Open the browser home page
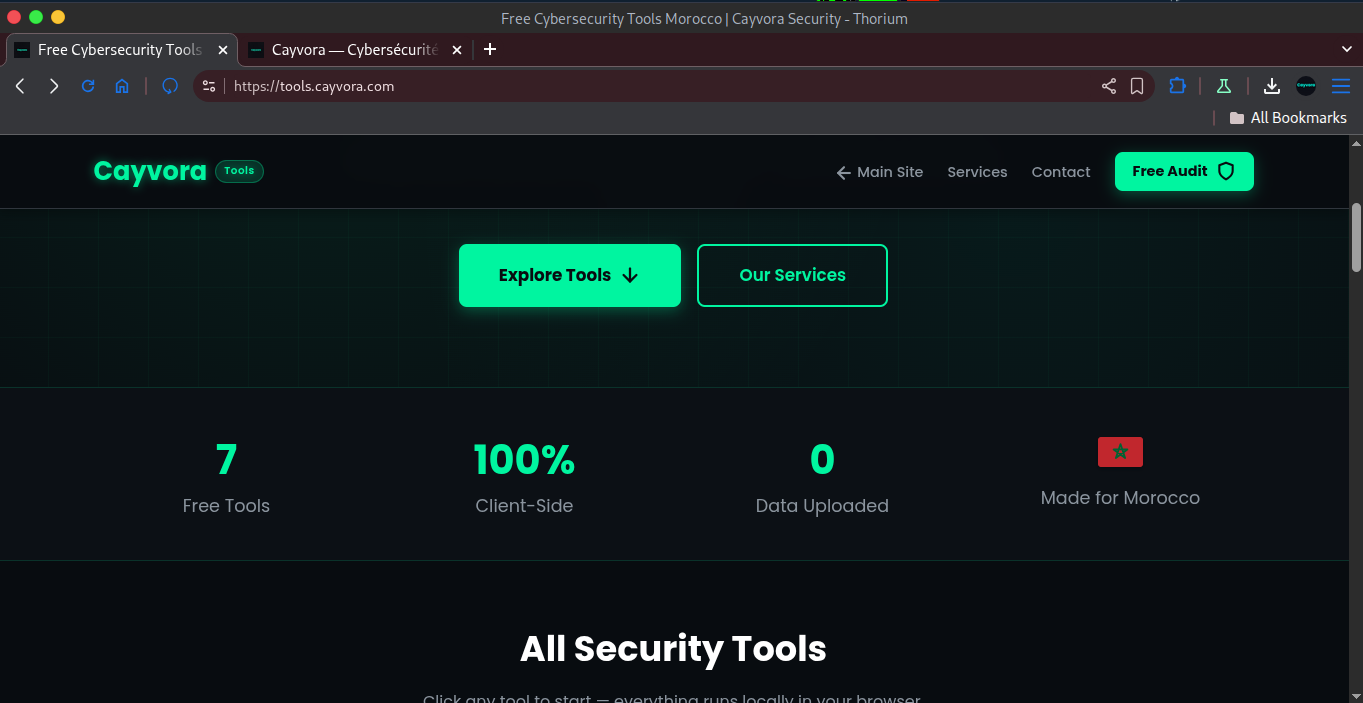 122,86
